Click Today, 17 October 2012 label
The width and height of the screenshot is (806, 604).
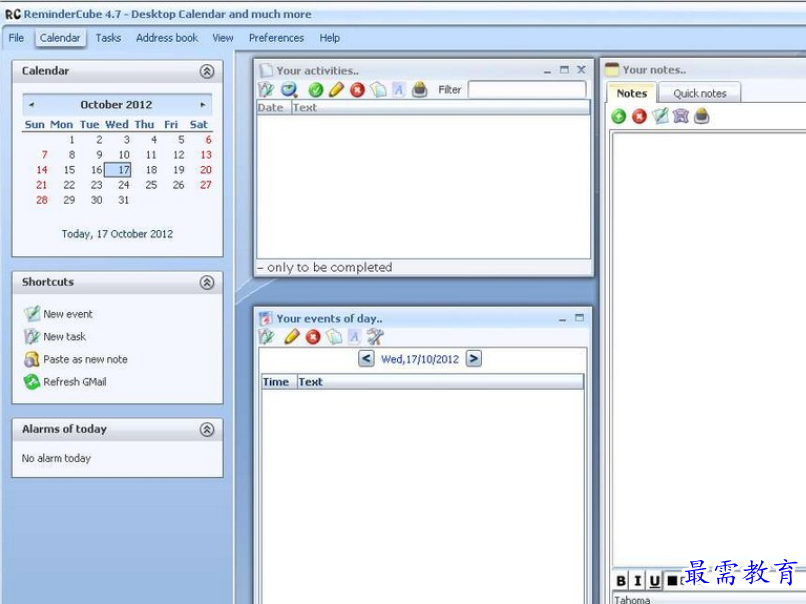point(117,234)
